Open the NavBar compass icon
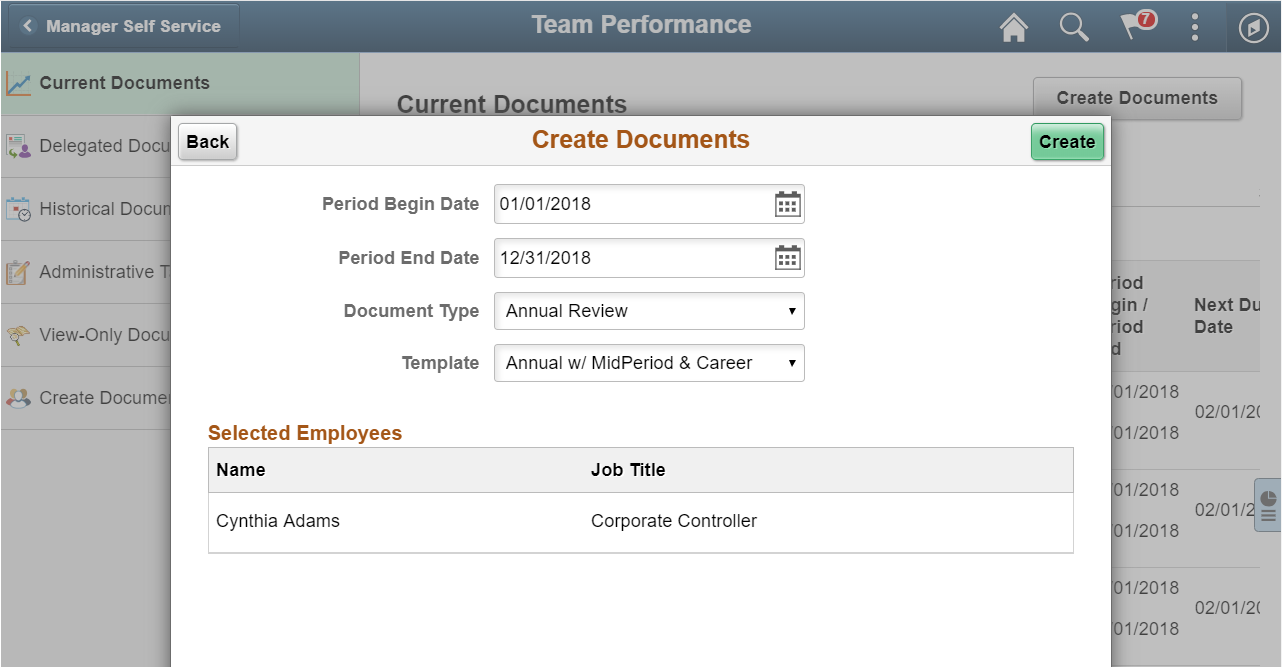 1253,27
